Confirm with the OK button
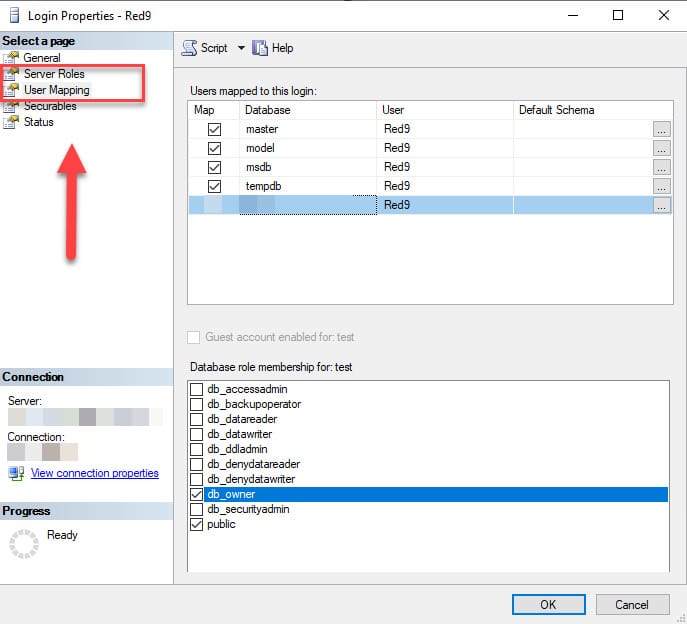687x624 pixels. coord(549,605)
